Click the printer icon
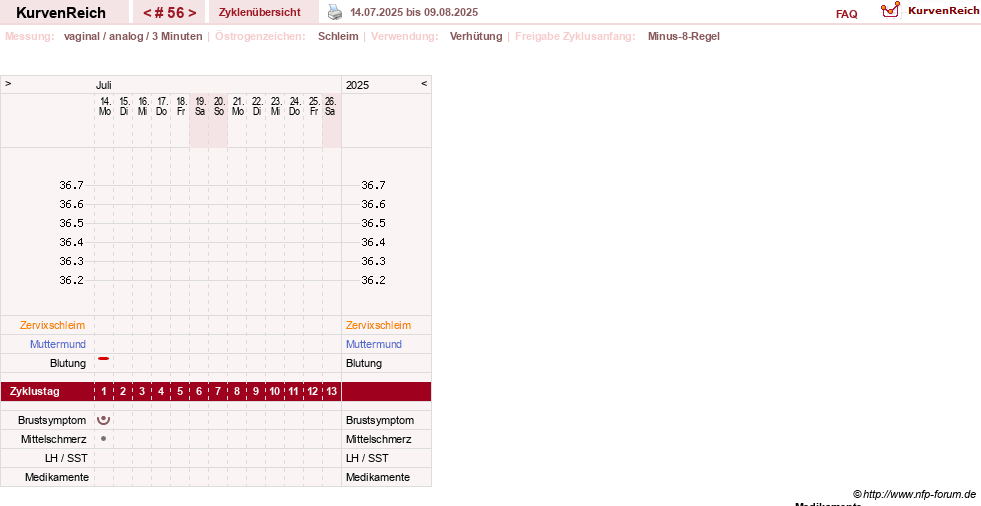 [335, 13]
